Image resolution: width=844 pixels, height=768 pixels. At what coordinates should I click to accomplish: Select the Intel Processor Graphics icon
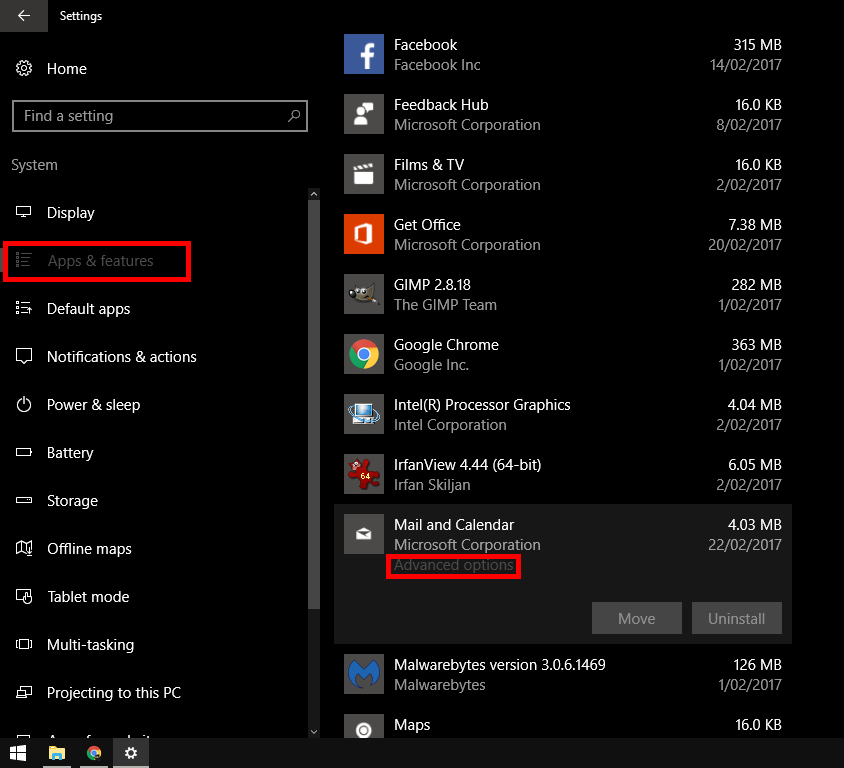[364, 414]
